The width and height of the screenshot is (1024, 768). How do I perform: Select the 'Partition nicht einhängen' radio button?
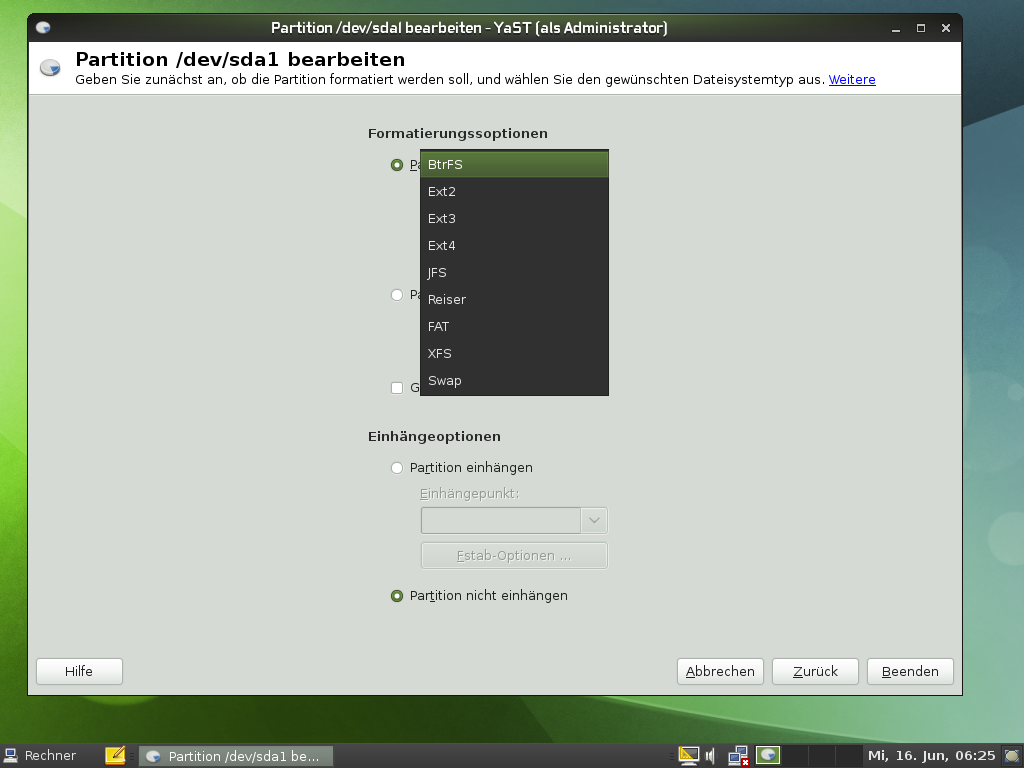tap(397, 596)
